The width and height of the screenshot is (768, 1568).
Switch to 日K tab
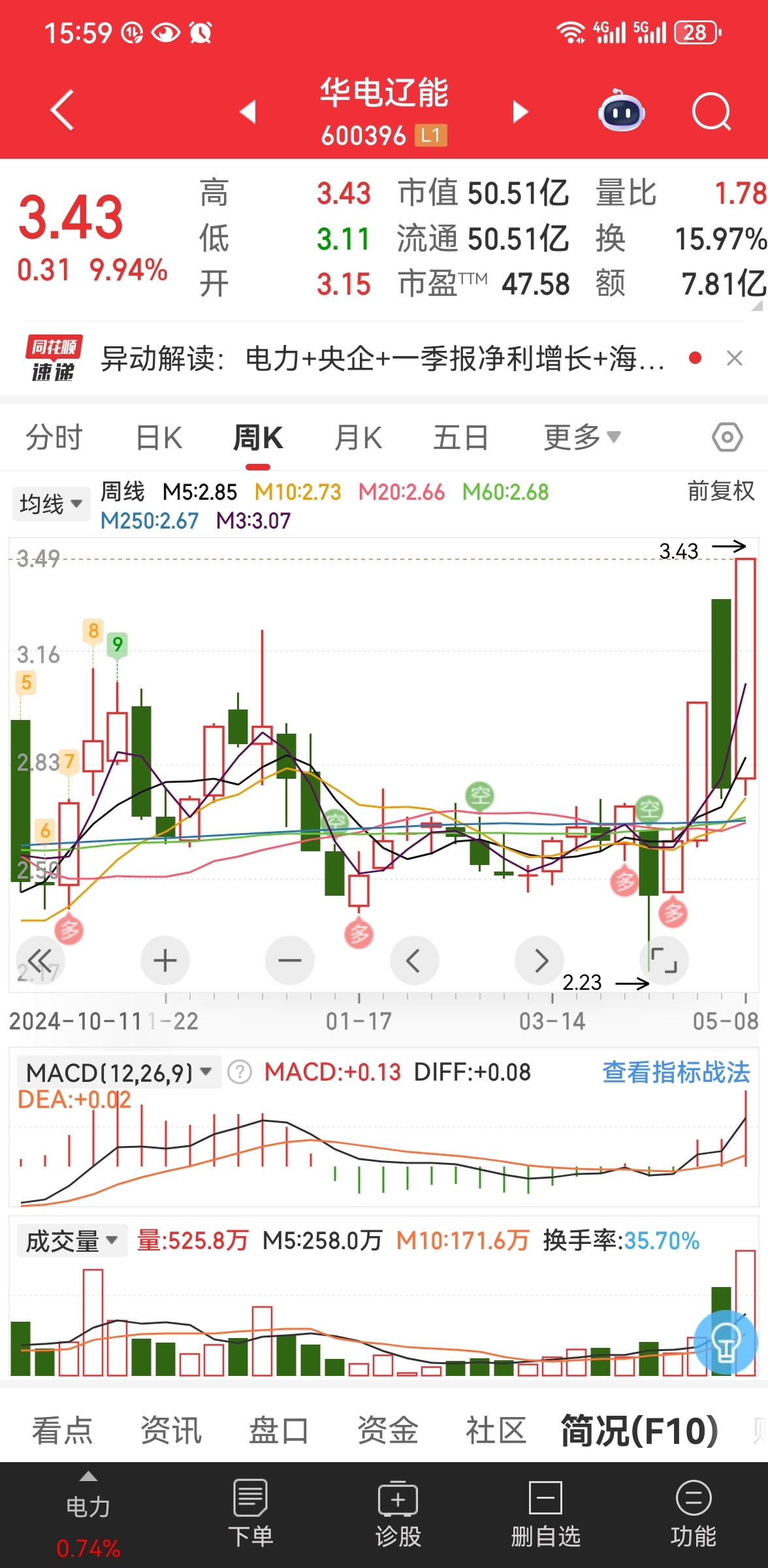click(x=159, y=437)
